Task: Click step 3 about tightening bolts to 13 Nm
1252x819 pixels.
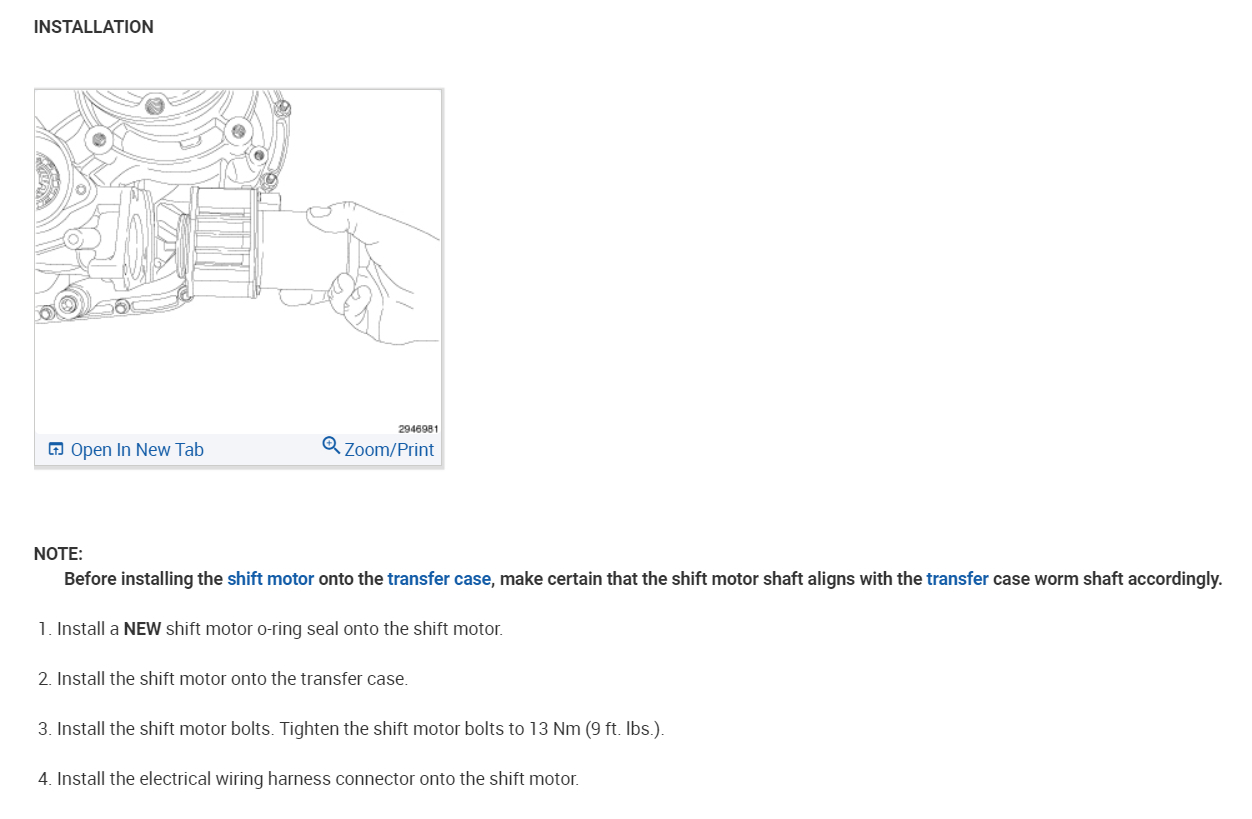Action: [351, 729]
